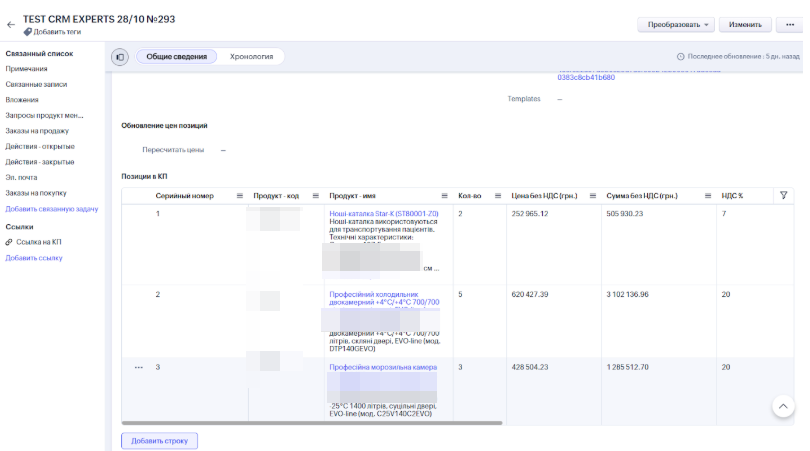Screen dimensions: 810x451
Task: Open Действия - открытые in sidebar
Action: (x=40, y=146)
